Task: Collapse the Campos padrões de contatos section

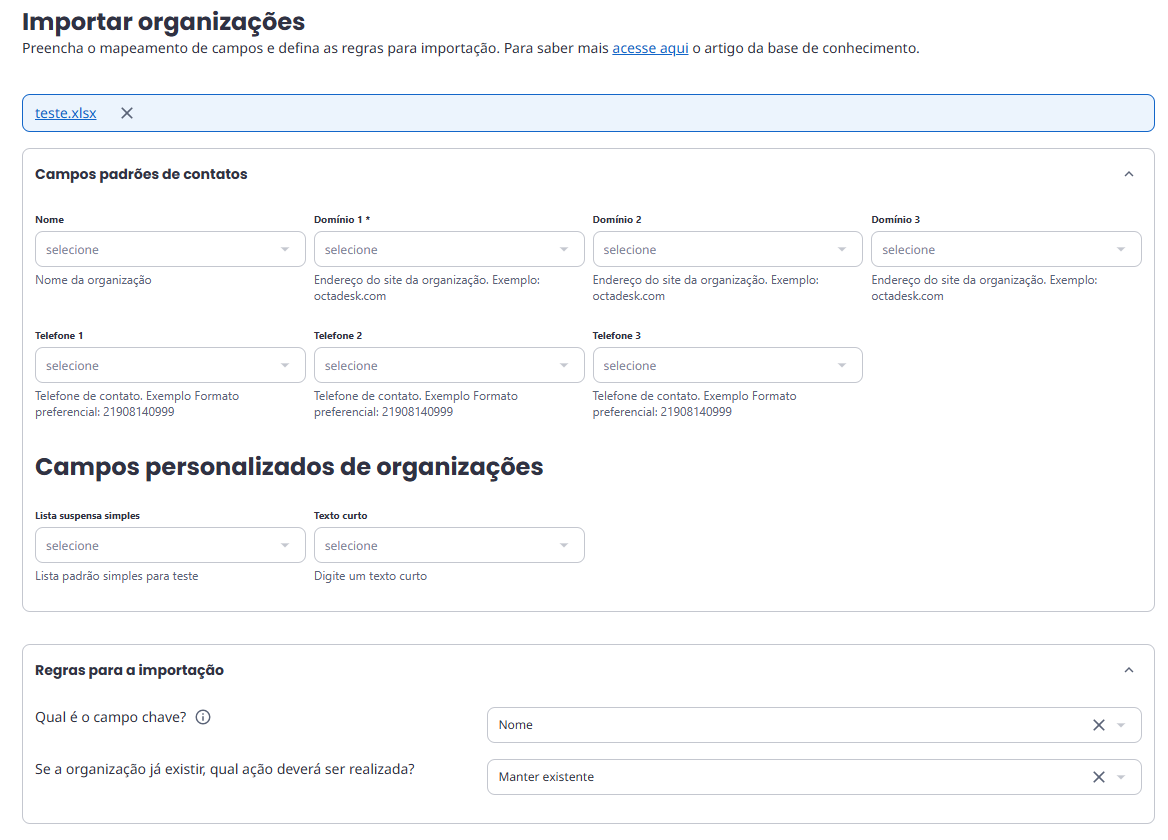Action: pyautogui.click(x=1129, y=174)
